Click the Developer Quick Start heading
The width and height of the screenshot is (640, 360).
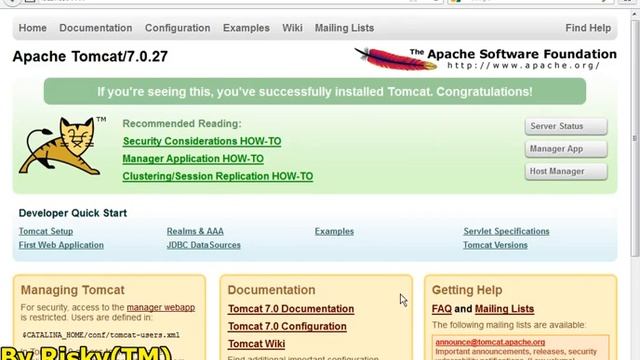(x=73, y=213)
